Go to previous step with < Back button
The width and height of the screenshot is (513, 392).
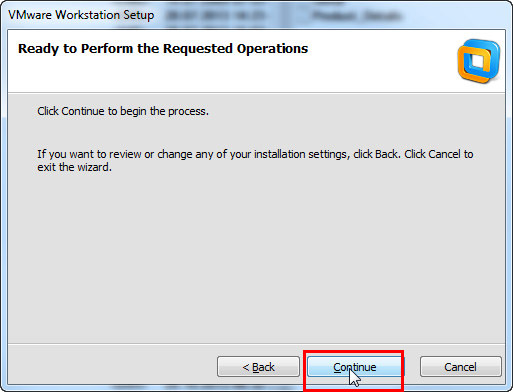258,367
